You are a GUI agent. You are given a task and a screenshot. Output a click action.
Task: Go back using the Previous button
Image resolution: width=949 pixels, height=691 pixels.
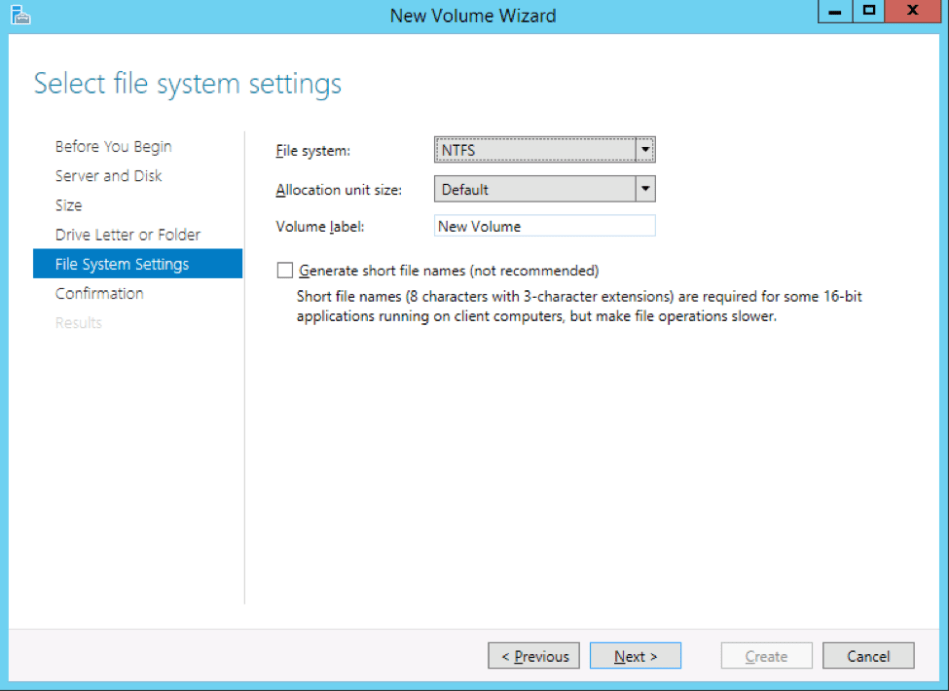(x=533, y=655)
